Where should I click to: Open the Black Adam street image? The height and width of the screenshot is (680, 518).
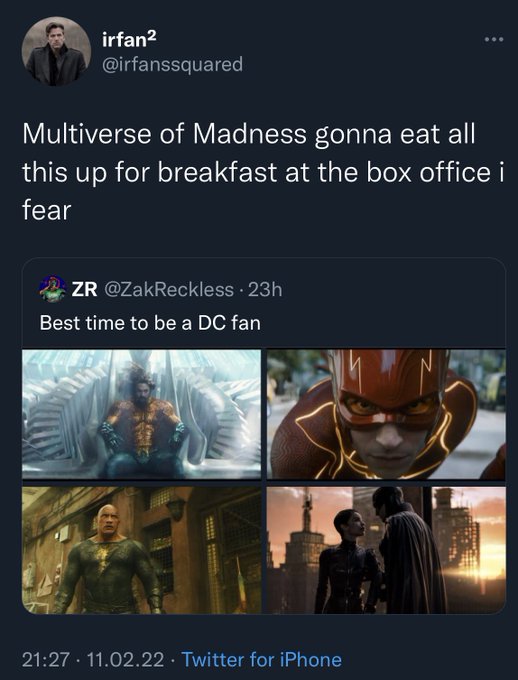(x=141, y=549)
